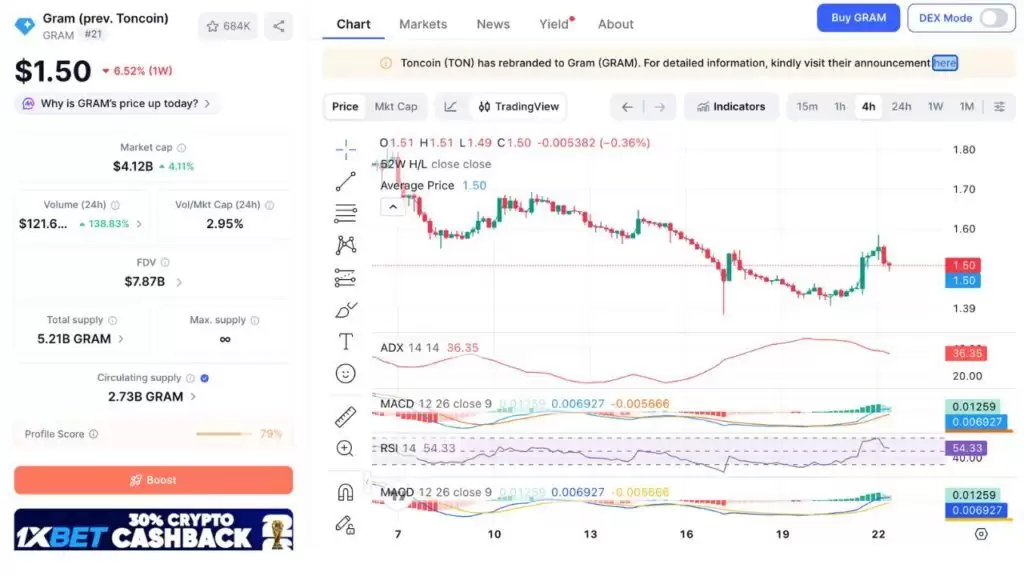1024x576 pixels.
Task: Open the emoji sticker tool
Action: pyautogui.click(x=345, y=374)
